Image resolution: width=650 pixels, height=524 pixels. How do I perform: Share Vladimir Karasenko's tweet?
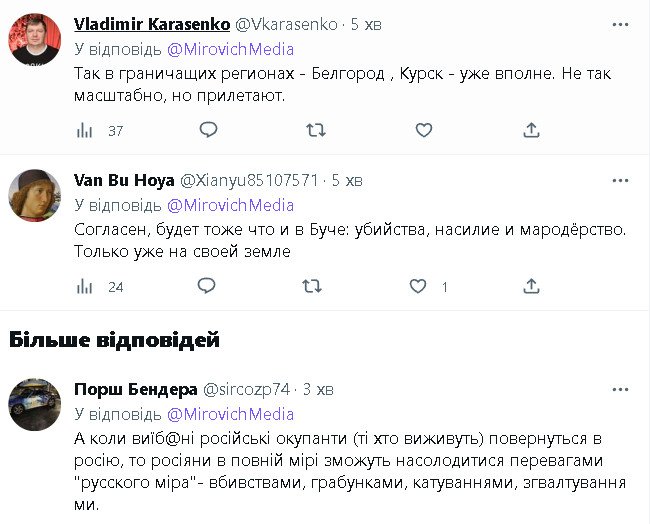(531, 130)
